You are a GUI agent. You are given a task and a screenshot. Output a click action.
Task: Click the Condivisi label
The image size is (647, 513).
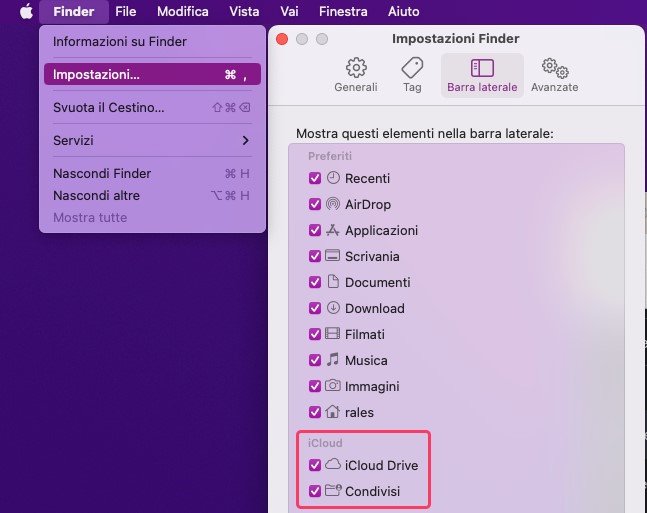click(x=373, y=491)
